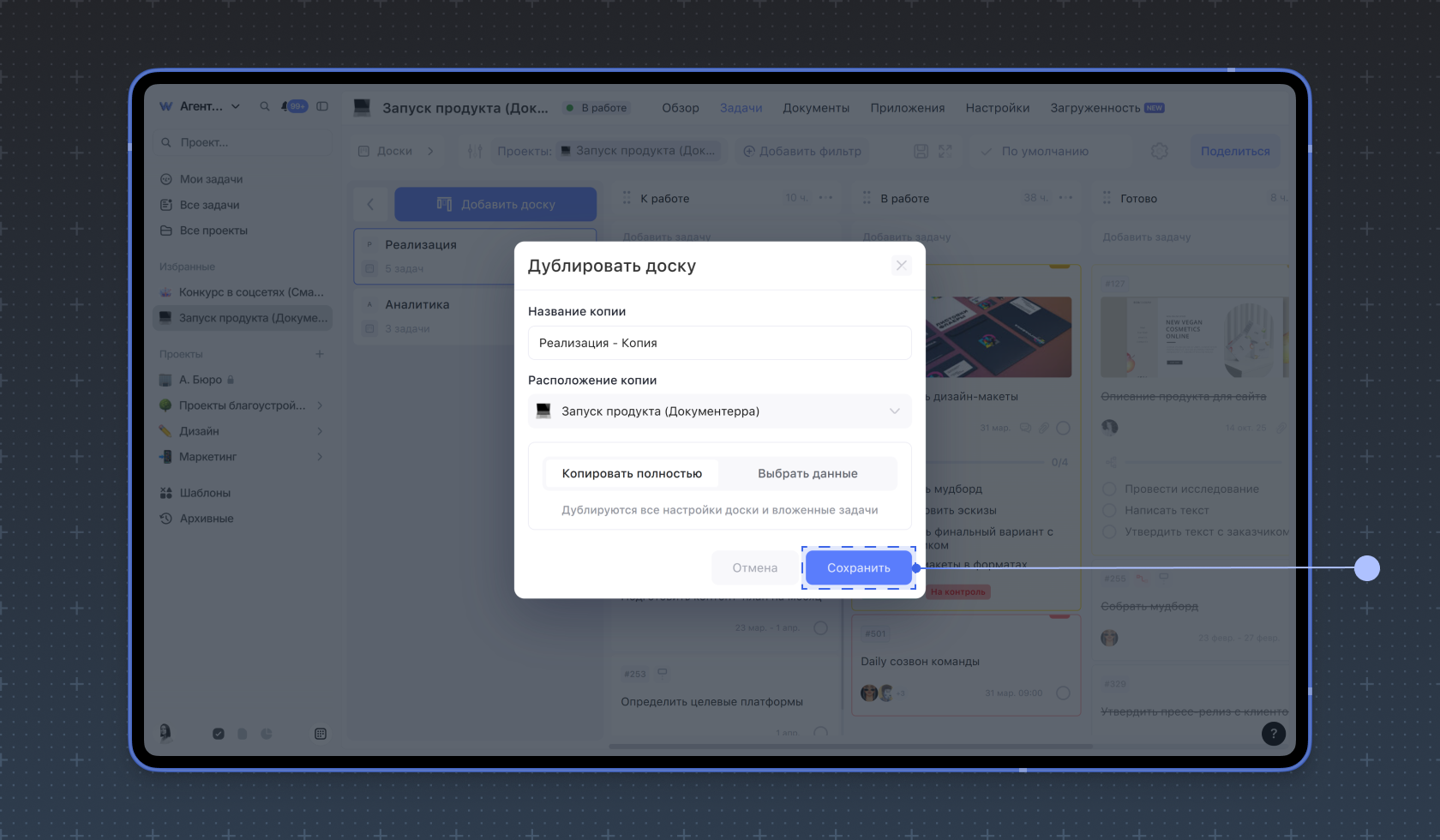Mark Провести исследование subtask as done
This screenshot has width=1440, height=840.
pyautogui.click(x=1109, y=489)
